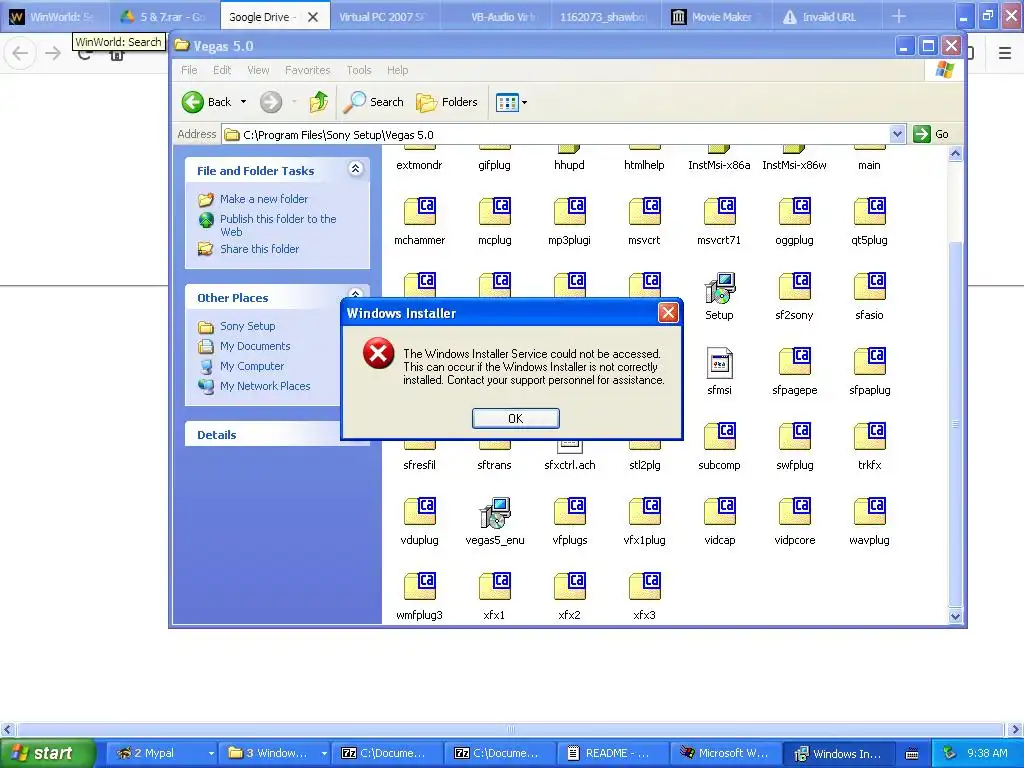Select the mcplug cabinet file icon

click(x=494, y=211)
